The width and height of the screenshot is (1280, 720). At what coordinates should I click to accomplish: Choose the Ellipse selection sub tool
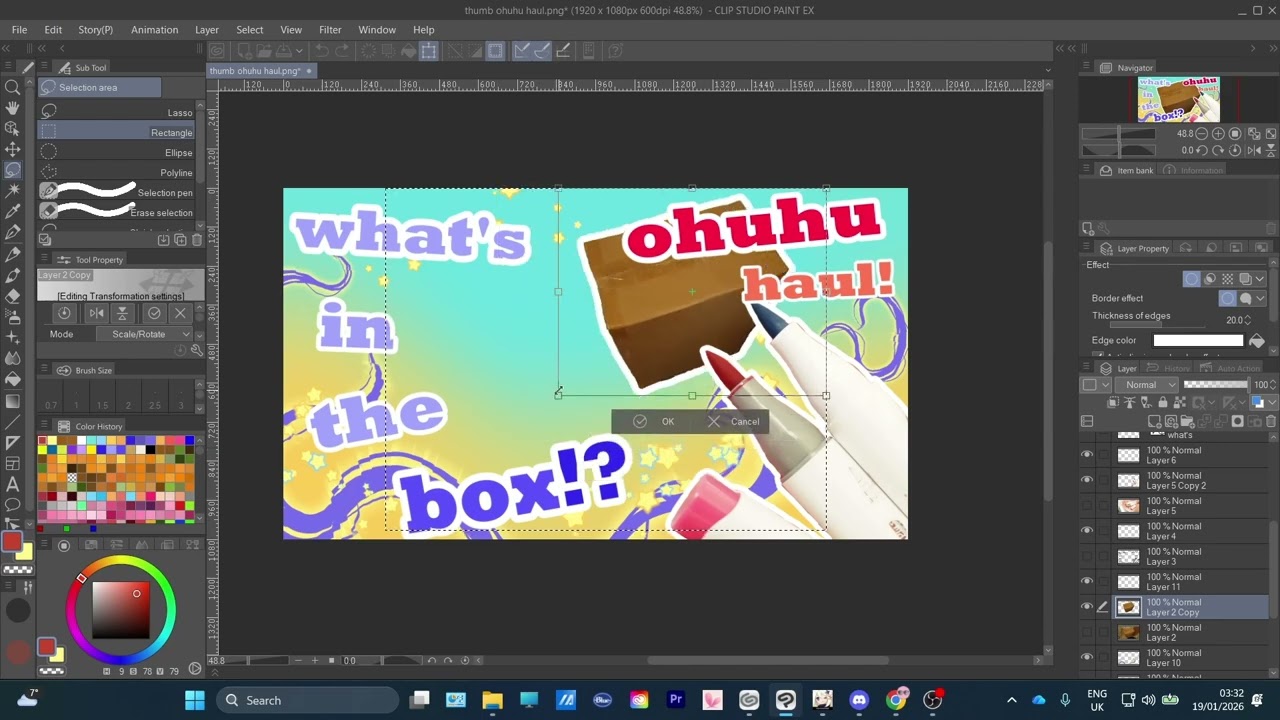coord(117,152)
